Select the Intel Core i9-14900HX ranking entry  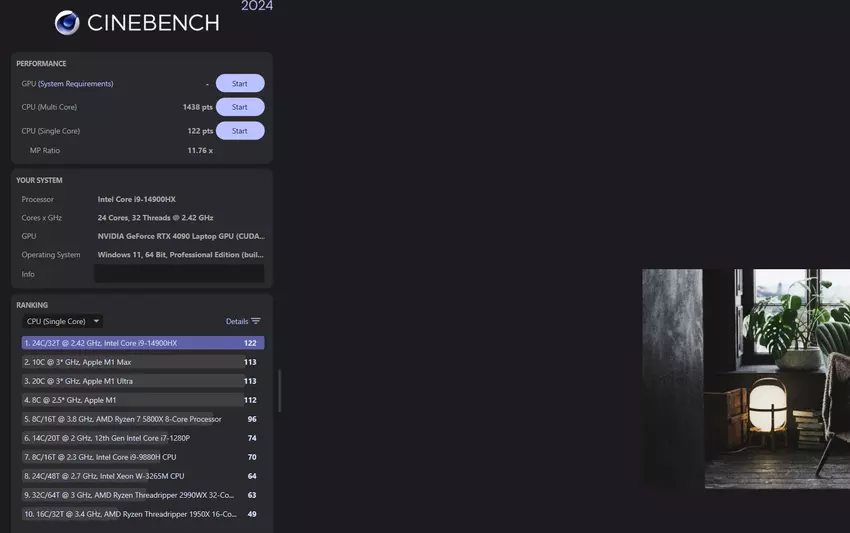(x=142, y=343)
